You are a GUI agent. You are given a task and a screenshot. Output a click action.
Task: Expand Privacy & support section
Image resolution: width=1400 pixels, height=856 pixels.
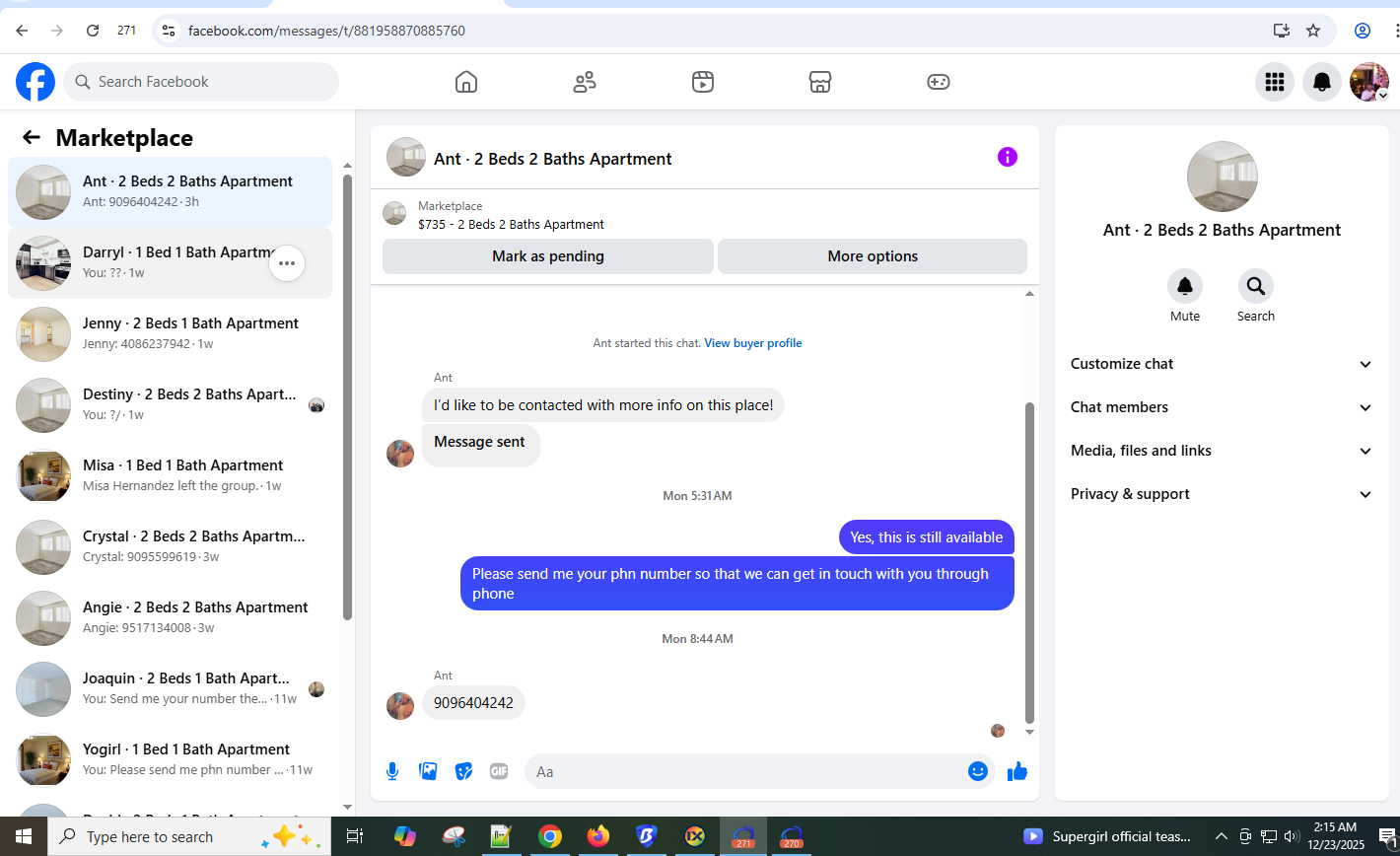(x=1222, y=494)
